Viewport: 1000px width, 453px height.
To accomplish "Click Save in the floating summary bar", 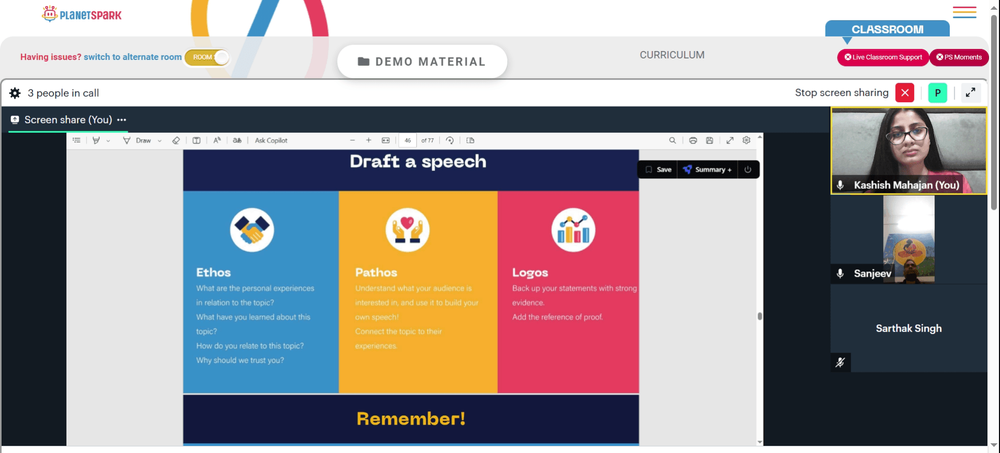I will (658, 170).
